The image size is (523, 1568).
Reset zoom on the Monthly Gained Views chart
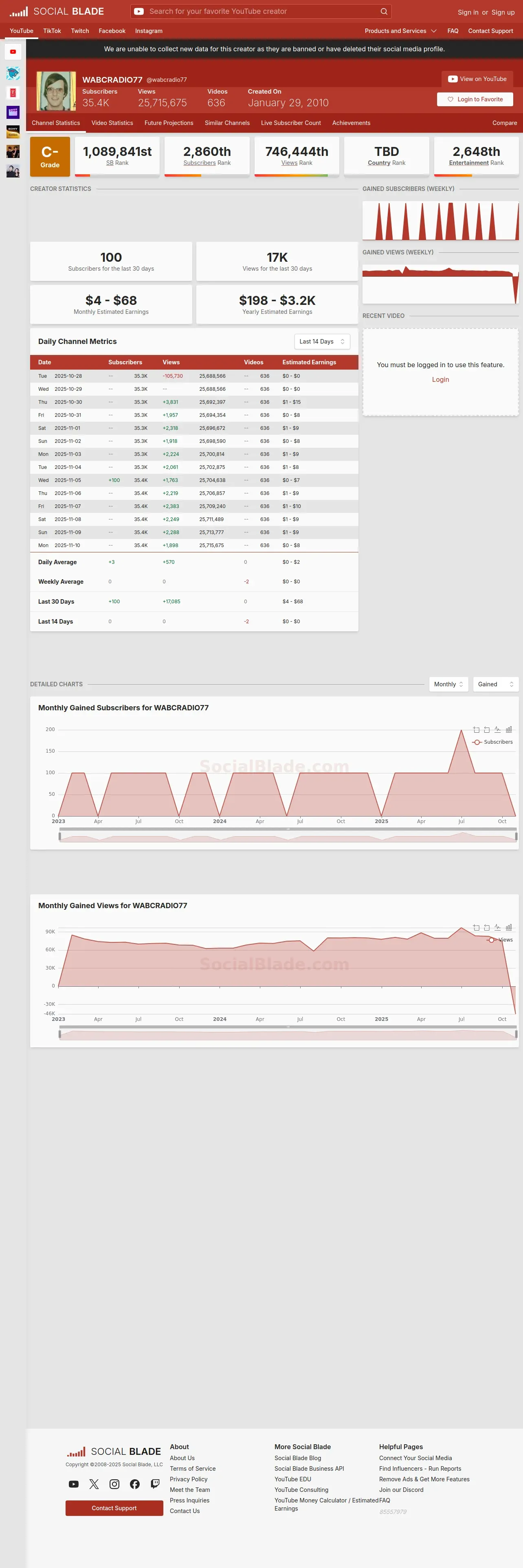tap(486, 927)
